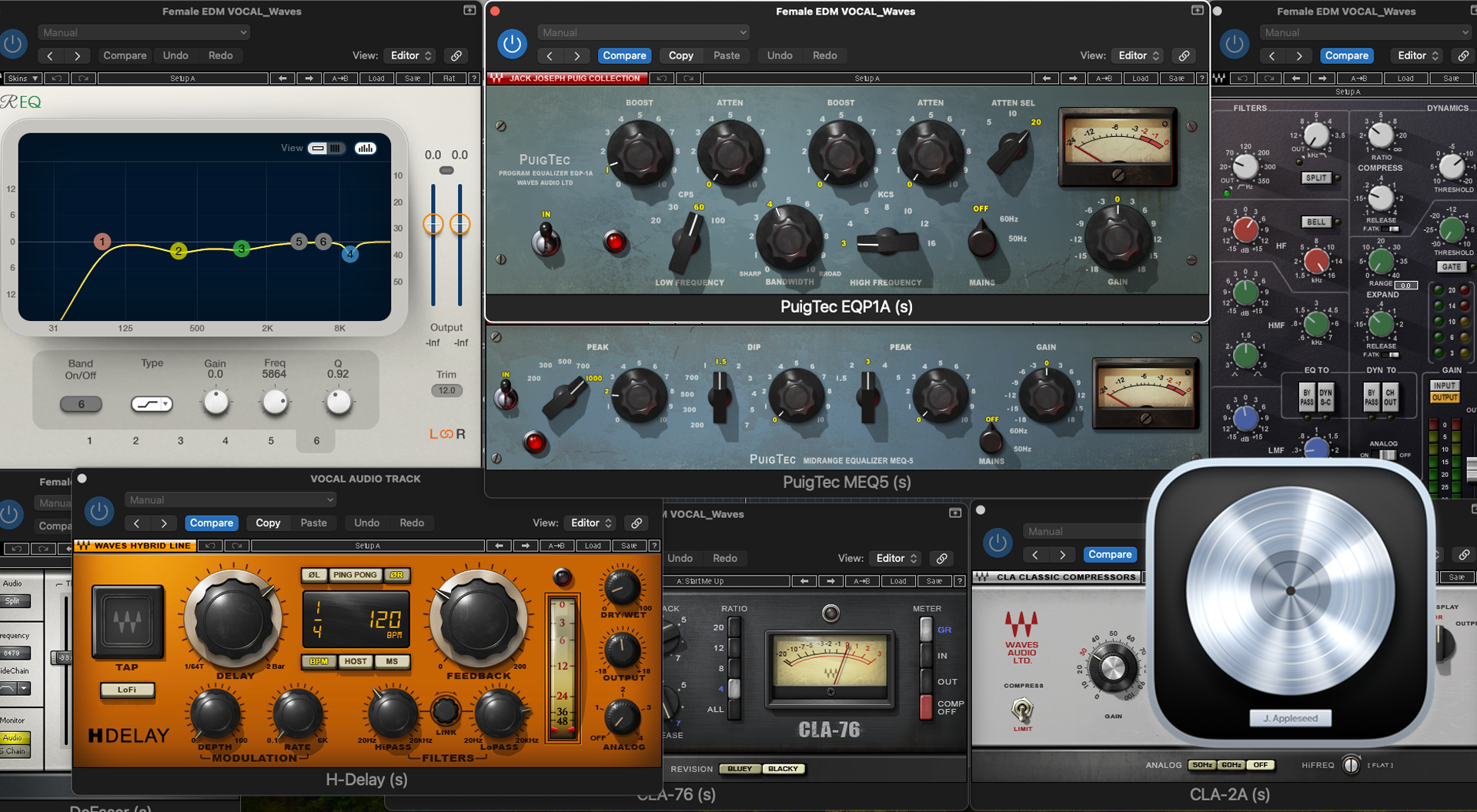
Task: Toggle the LoFi button on H-Delay
Action: tap(127, 690)
